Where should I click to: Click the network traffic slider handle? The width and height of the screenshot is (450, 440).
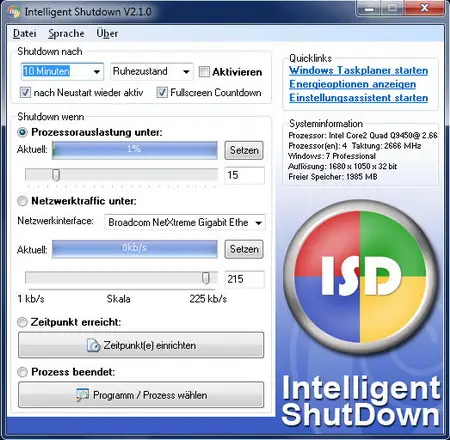pyautogui.click(x=206, y=278)
